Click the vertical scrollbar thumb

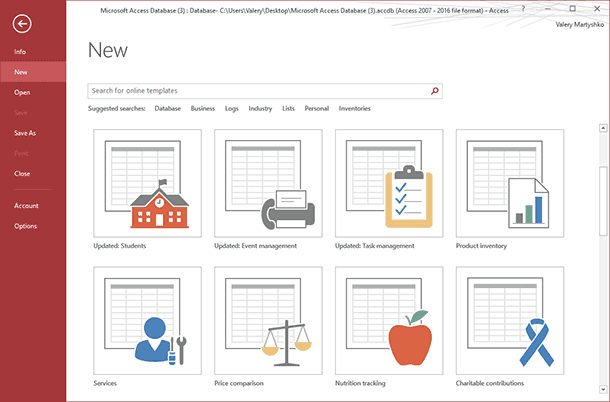pos(603,201)
